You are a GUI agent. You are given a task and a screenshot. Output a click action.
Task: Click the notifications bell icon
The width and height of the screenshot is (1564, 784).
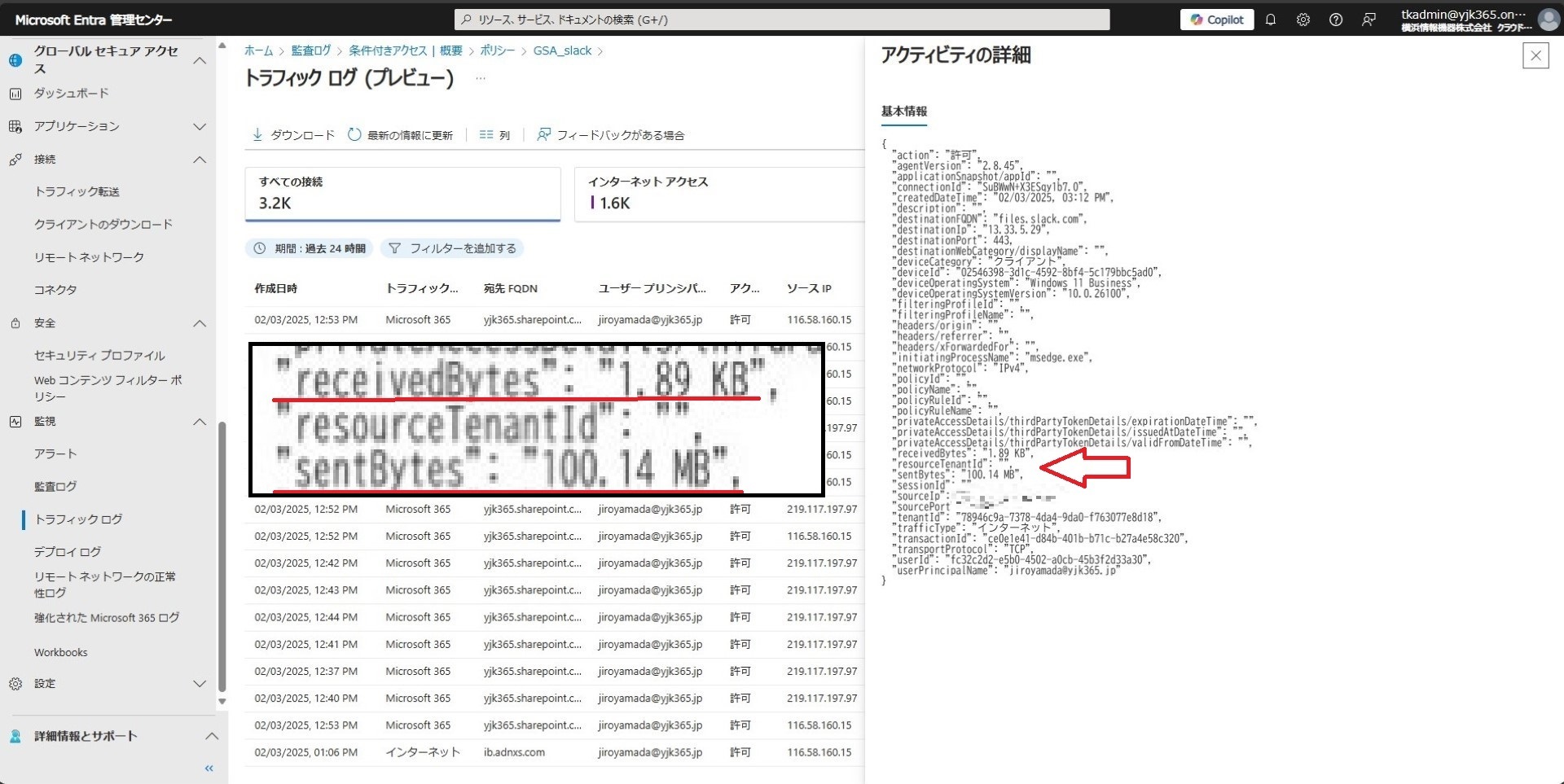click(x=1270, y=20)
